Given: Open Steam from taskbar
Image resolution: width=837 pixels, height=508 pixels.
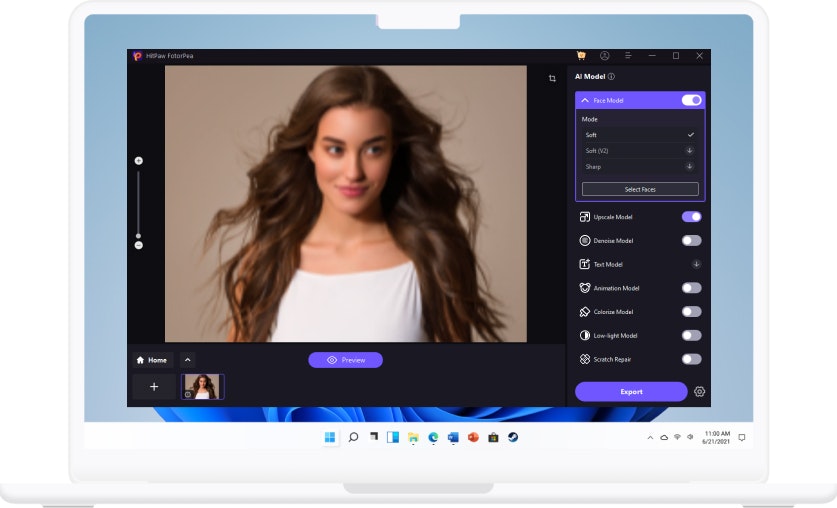Looking at the screenshot, I should point(513,438).
